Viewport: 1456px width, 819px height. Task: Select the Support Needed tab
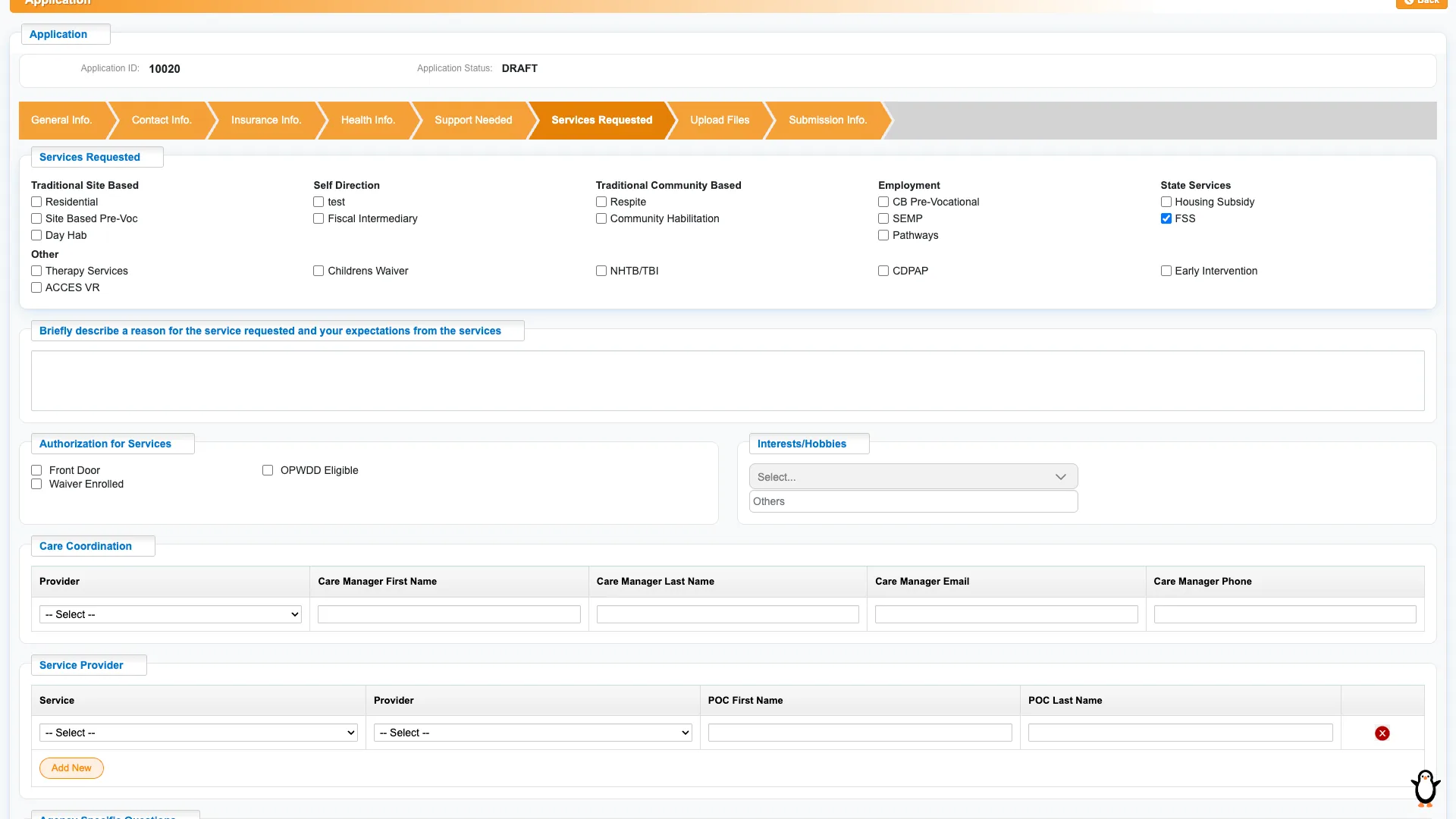point(473,120)
